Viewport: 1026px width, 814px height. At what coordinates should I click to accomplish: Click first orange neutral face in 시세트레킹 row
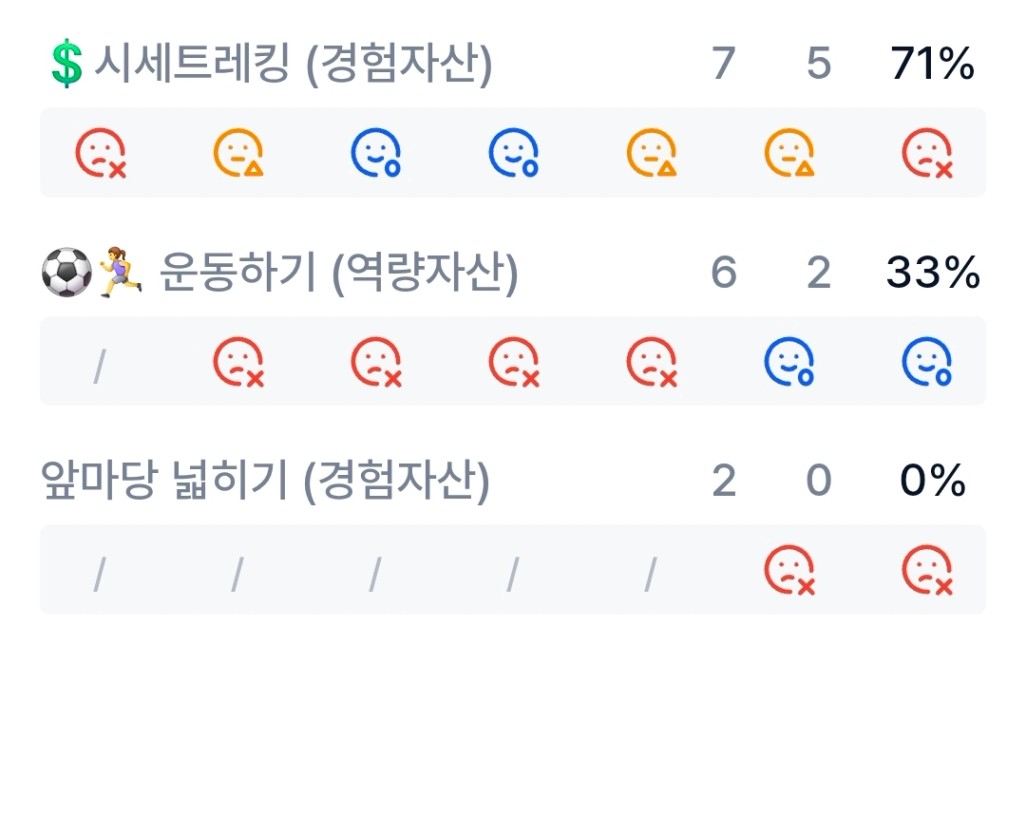click(238, 153)
